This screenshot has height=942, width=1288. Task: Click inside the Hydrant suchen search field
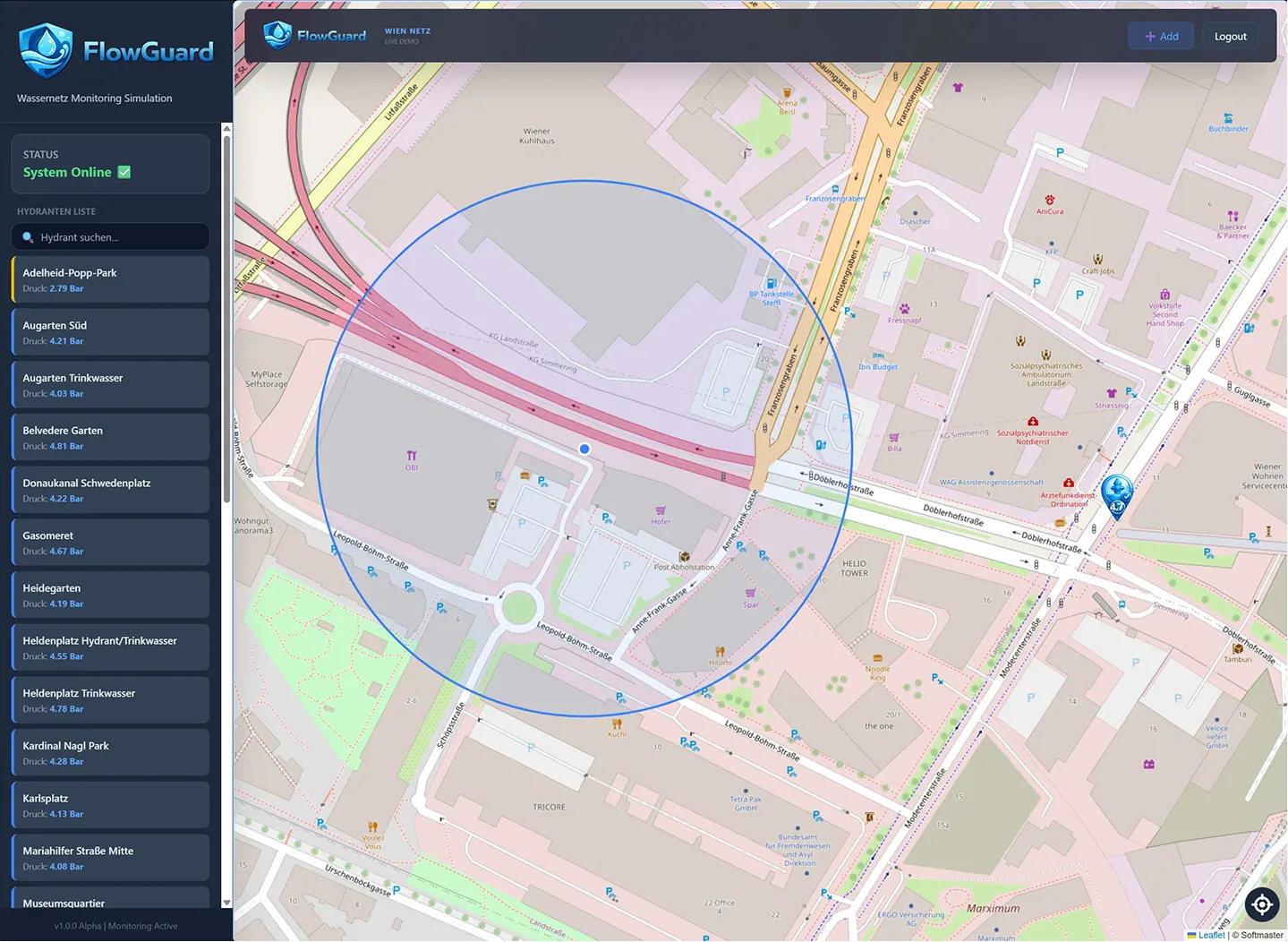point(107,237)
